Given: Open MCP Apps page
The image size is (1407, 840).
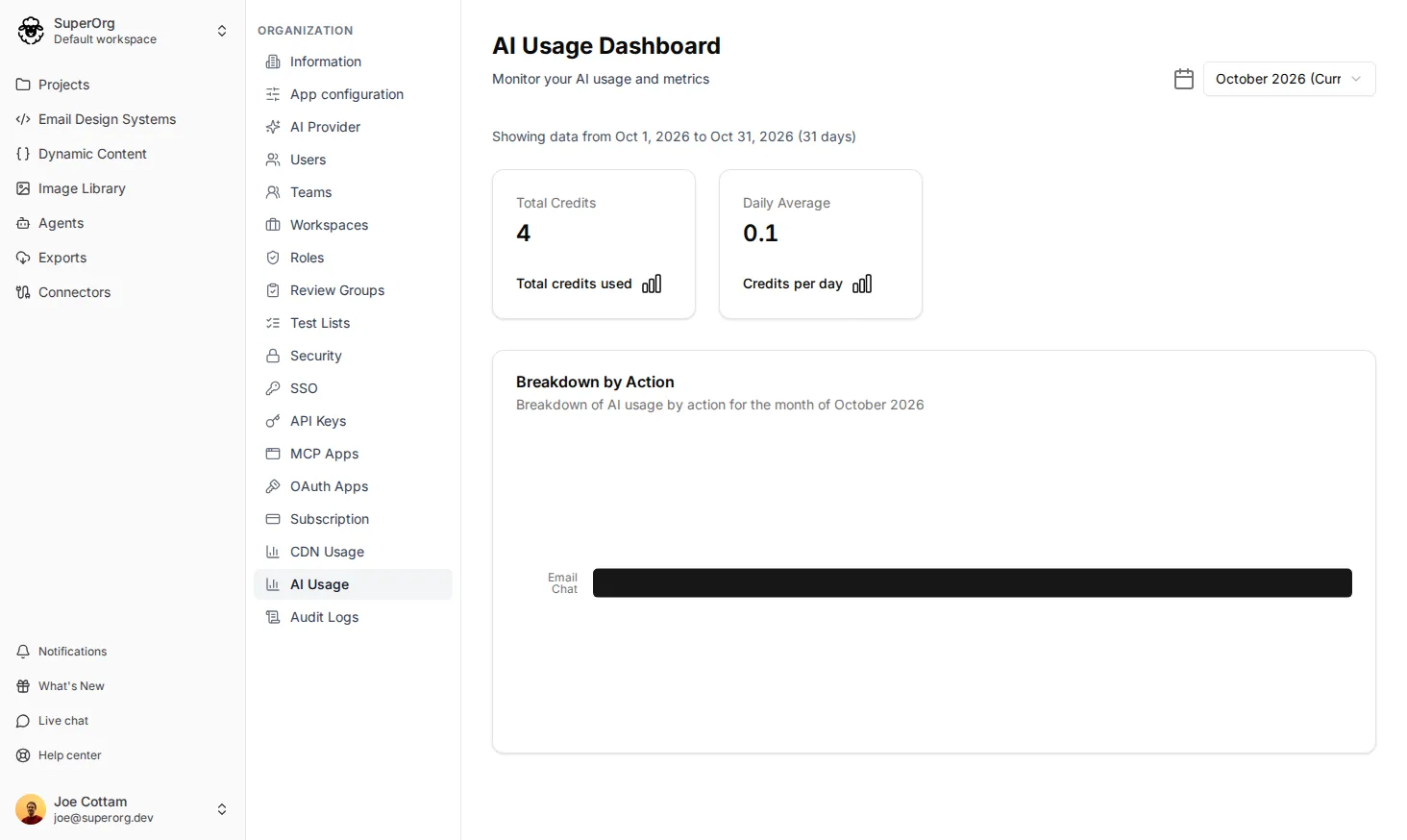Looking at the screenshot, I should pos(353,454).
